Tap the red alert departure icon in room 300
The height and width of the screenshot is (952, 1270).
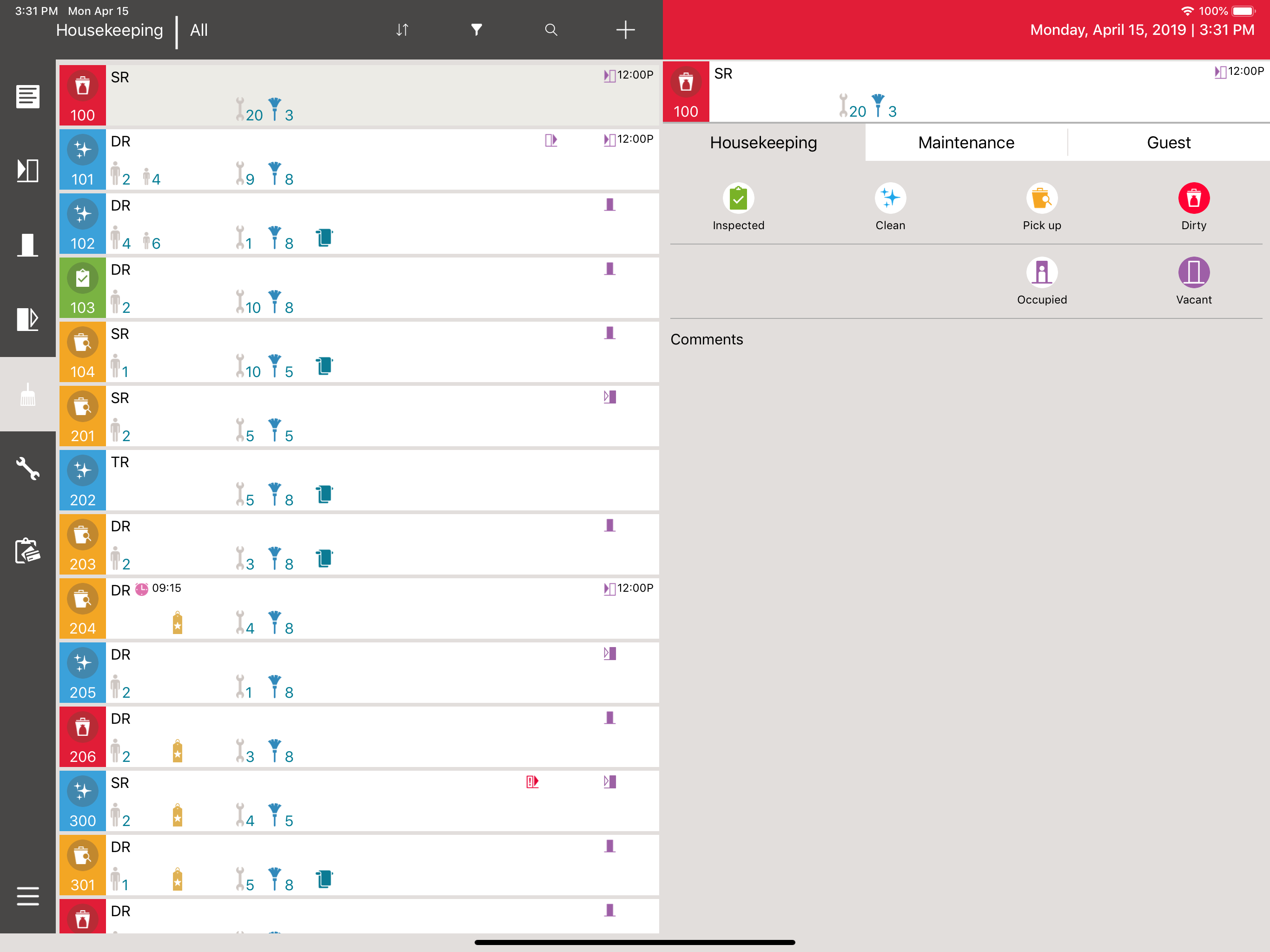[532, 781]
